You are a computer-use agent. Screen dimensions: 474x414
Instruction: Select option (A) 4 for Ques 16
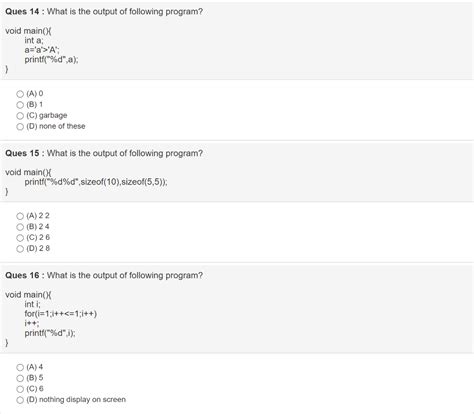click(x=20, y=367)
